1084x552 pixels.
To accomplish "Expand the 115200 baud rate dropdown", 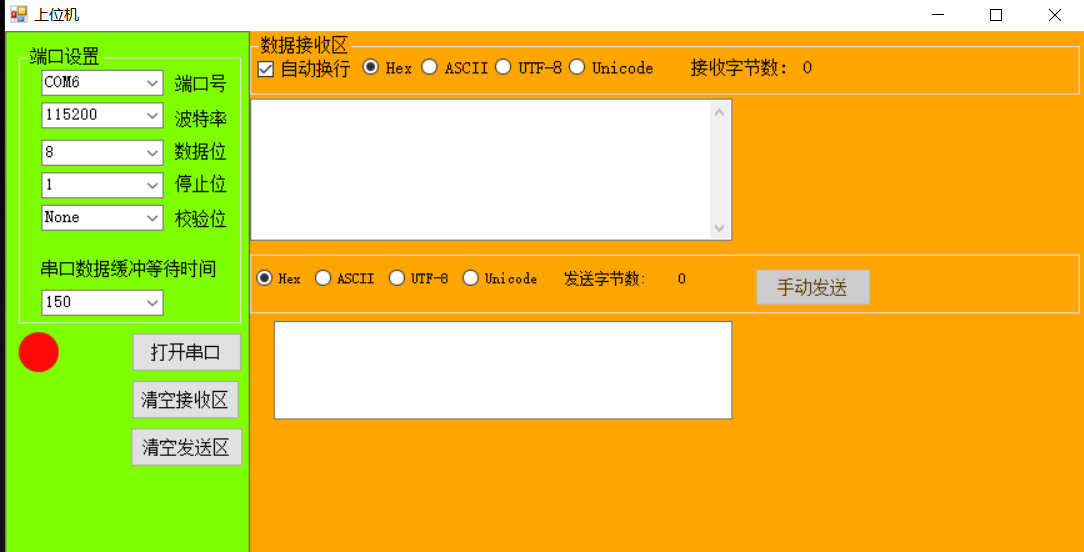I will [x=102, y=116].
